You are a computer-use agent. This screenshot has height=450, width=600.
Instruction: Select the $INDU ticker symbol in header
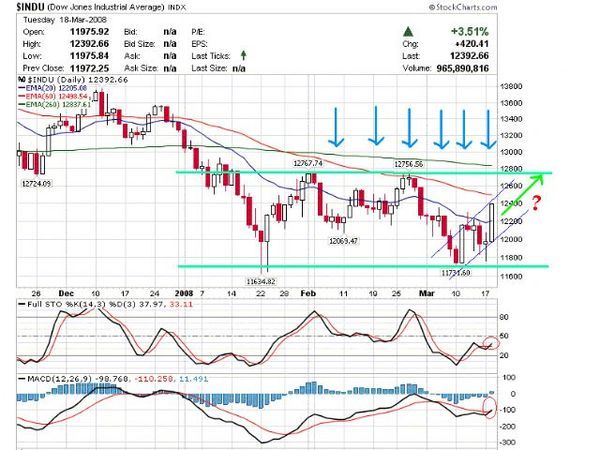click(31, 7)
